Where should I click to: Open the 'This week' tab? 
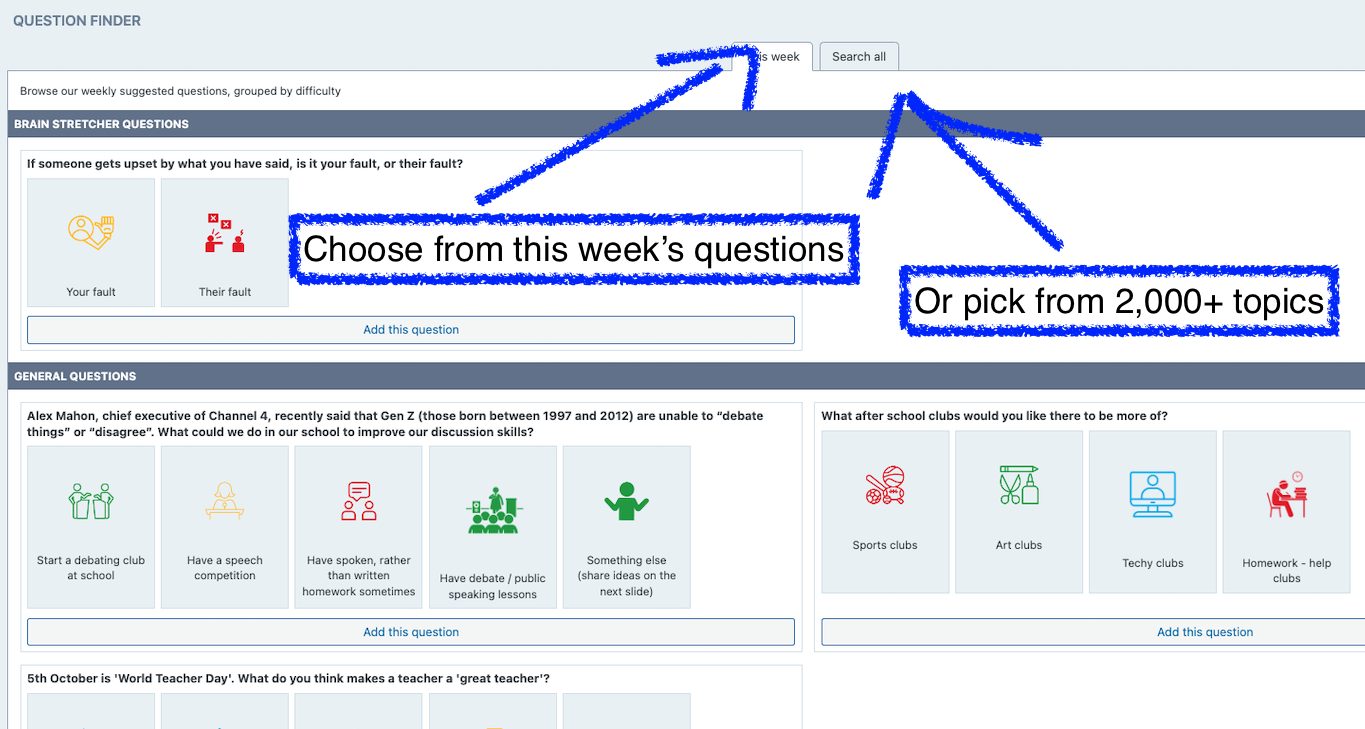click(772, 57)
